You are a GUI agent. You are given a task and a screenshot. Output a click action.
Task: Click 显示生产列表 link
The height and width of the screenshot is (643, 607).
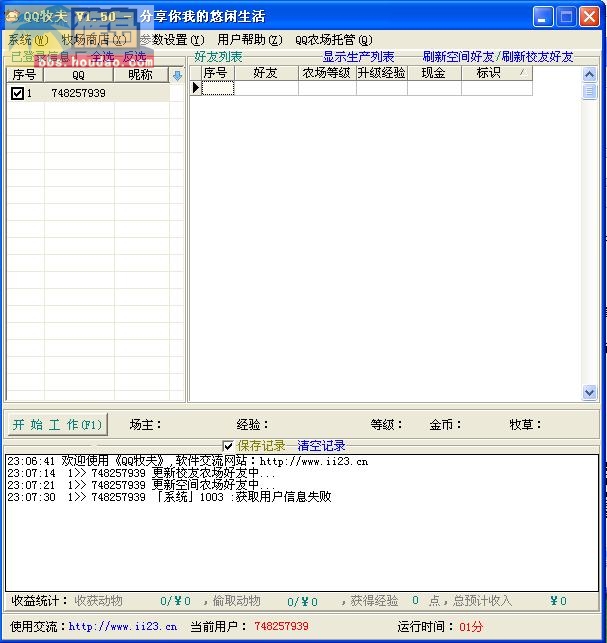[x=358, y=57]
